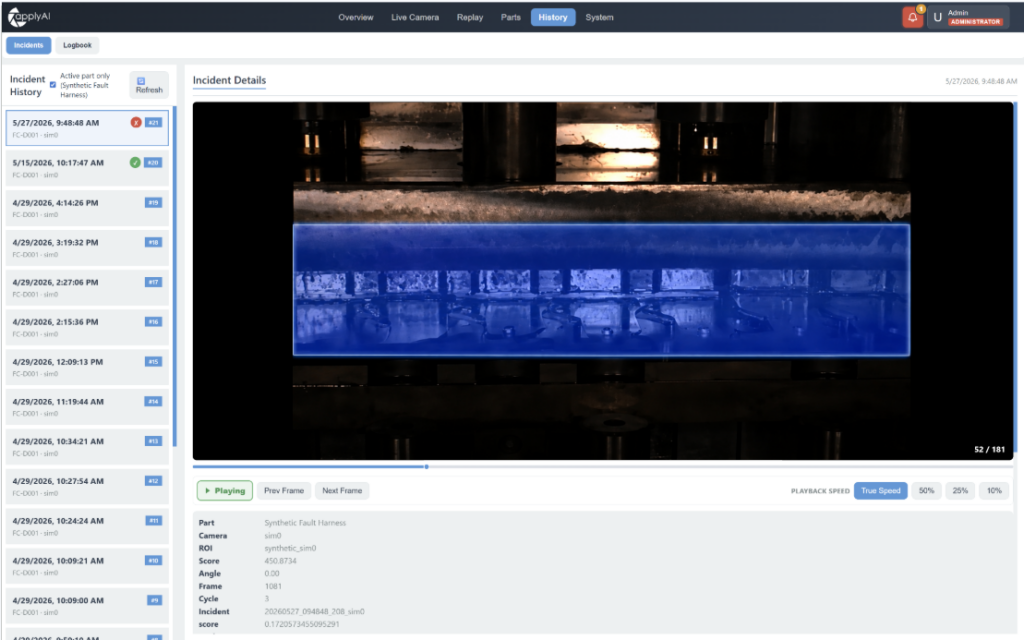Select the History tab
Screen dimensions: 1024x640
(x=552, y=18)
